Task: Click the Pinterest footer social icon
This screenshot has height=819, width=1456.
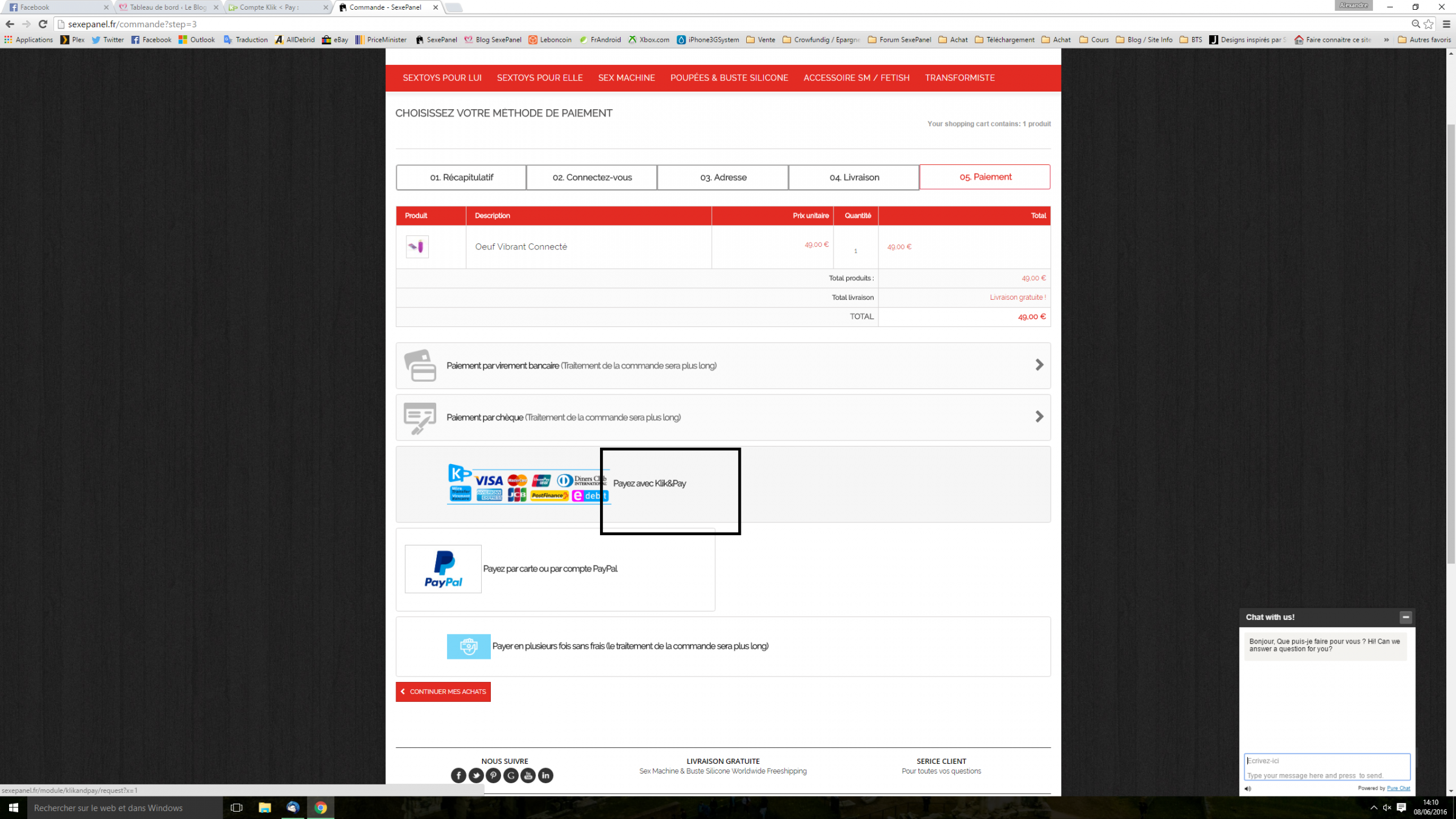Action: 494,775
